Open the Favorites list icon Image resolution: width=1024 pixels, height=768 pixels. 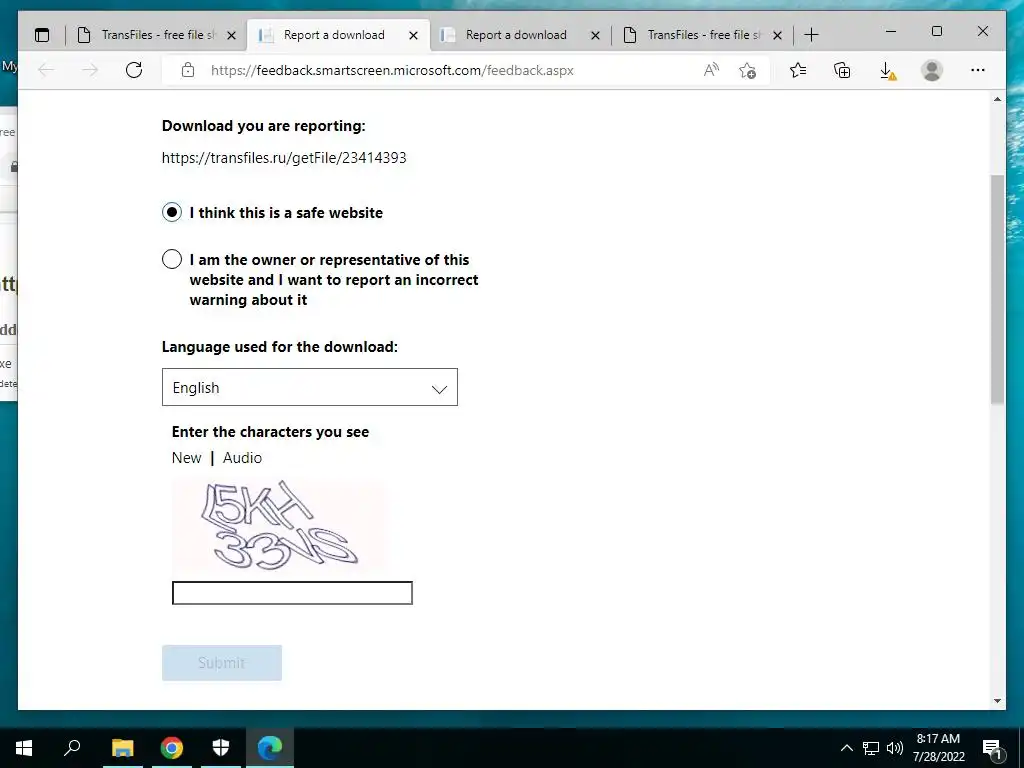[x=797, y=70]
